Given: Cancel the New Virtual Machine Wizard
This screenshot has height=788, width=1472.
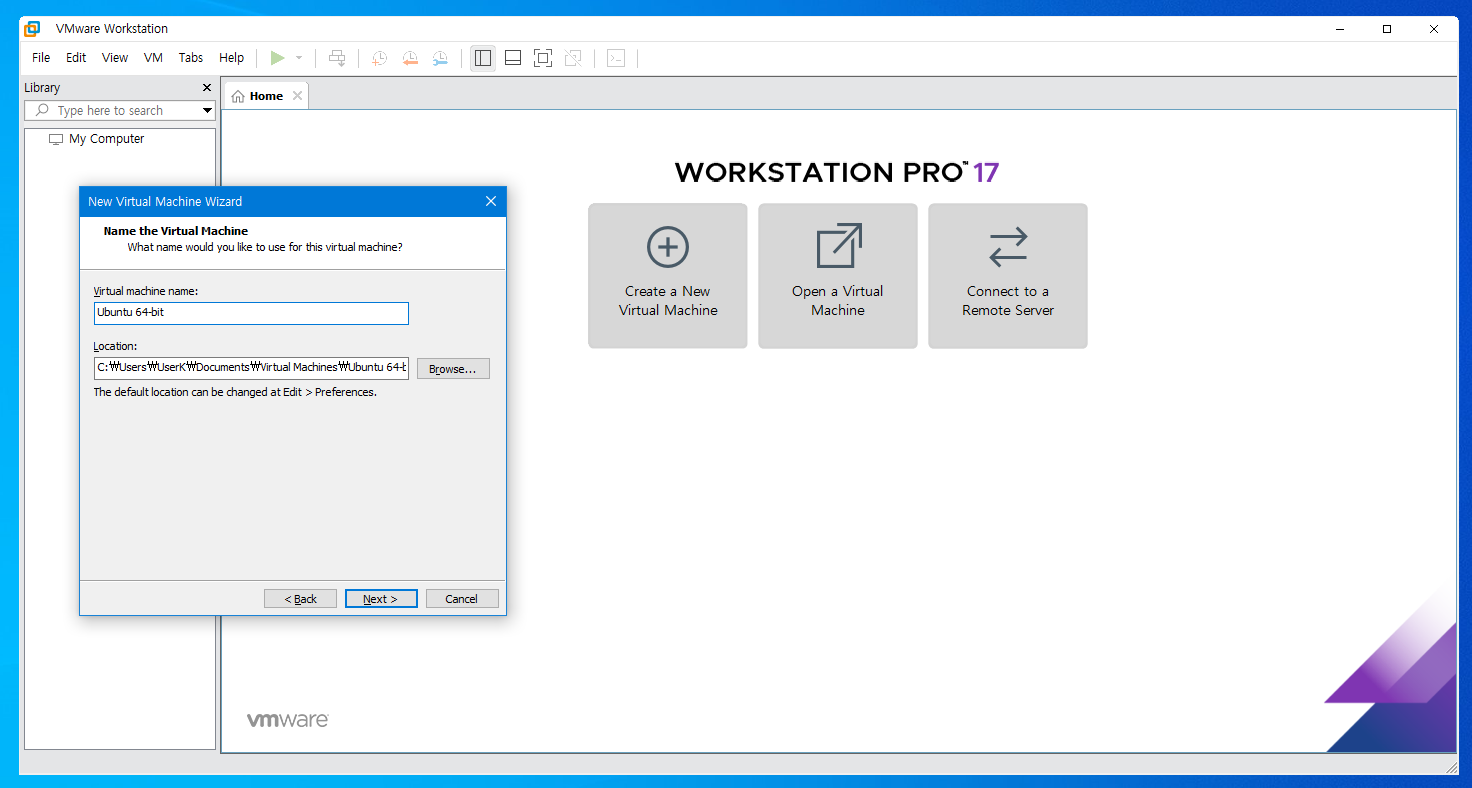Looking at the screenshot, I should click(462, 599).
